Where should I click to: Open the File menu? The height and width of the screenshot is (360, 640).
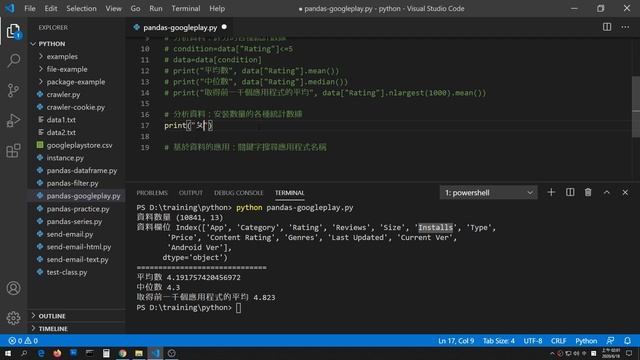pos(30,8)
